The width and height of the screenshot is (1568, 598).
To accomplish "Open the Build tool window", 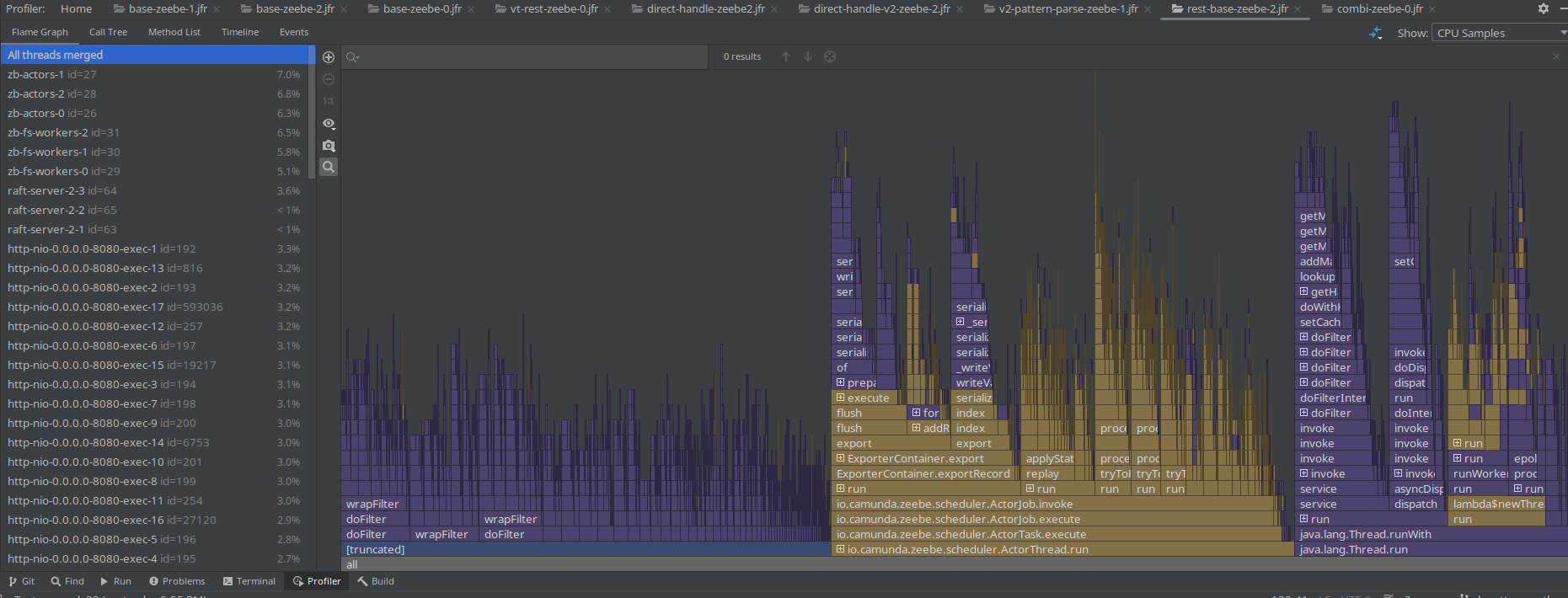I will tap(376, 581).
